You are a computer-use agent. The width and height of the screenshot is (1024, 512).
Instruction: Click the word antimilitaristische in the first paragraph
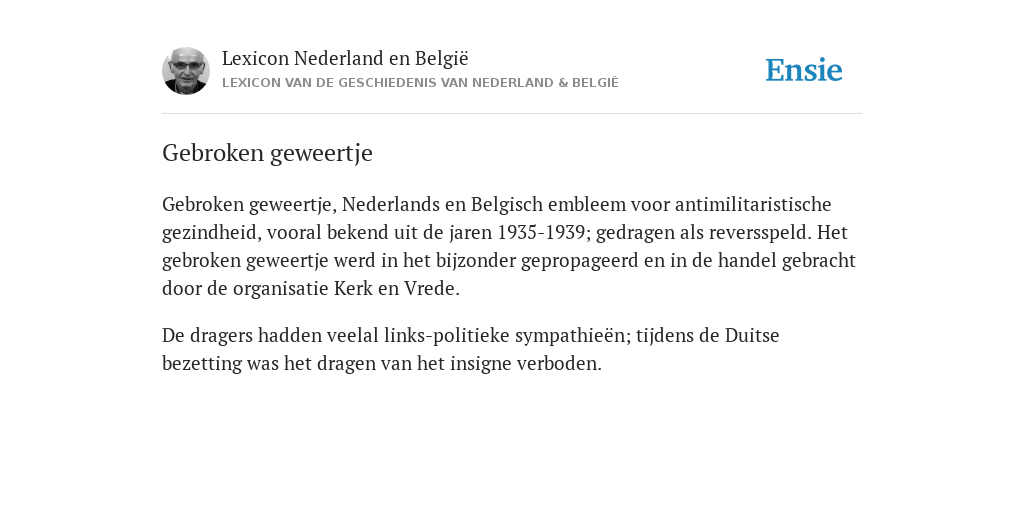point(753,204)
